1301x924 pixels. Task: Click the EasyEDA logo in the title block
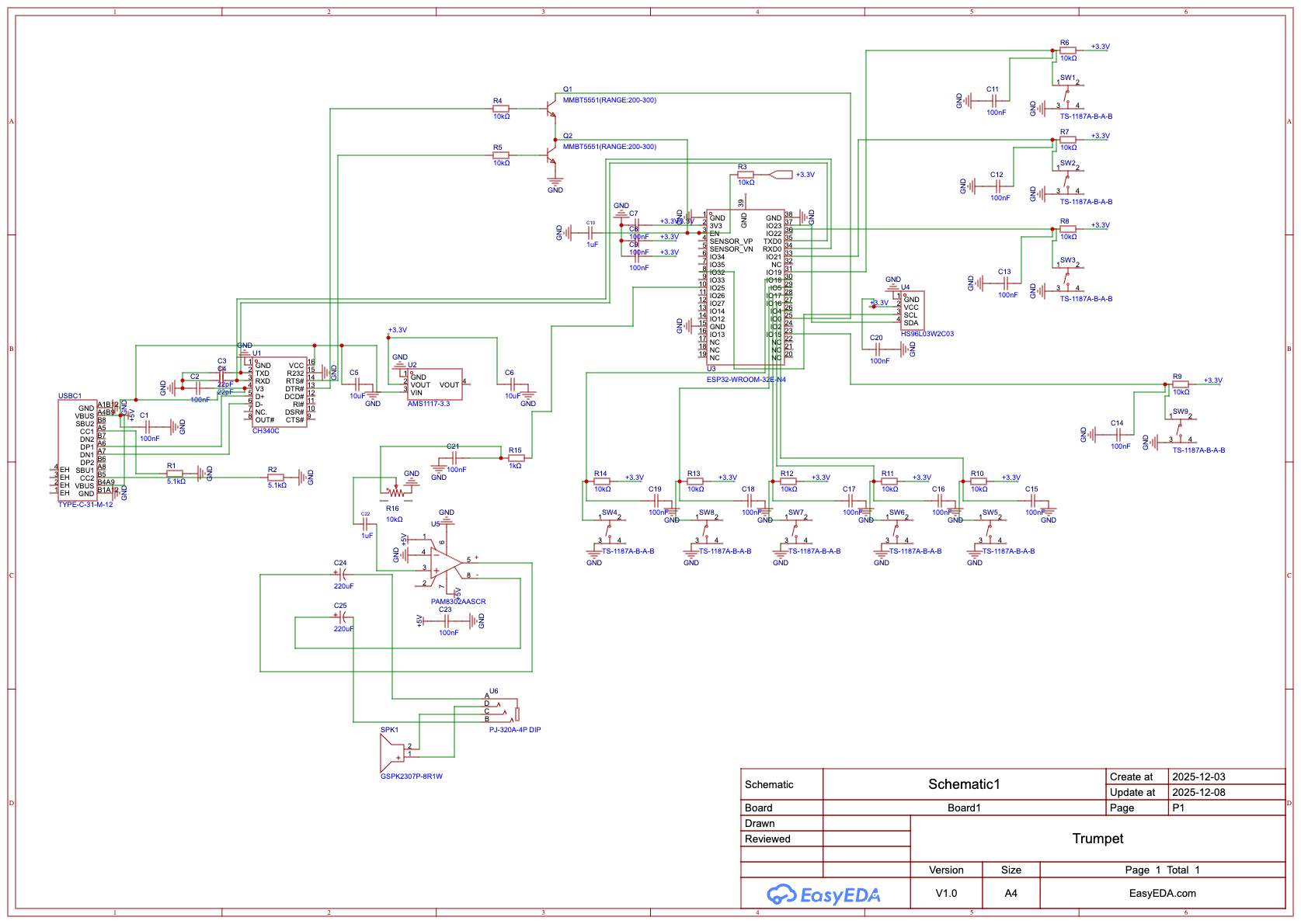coord(825,893)
